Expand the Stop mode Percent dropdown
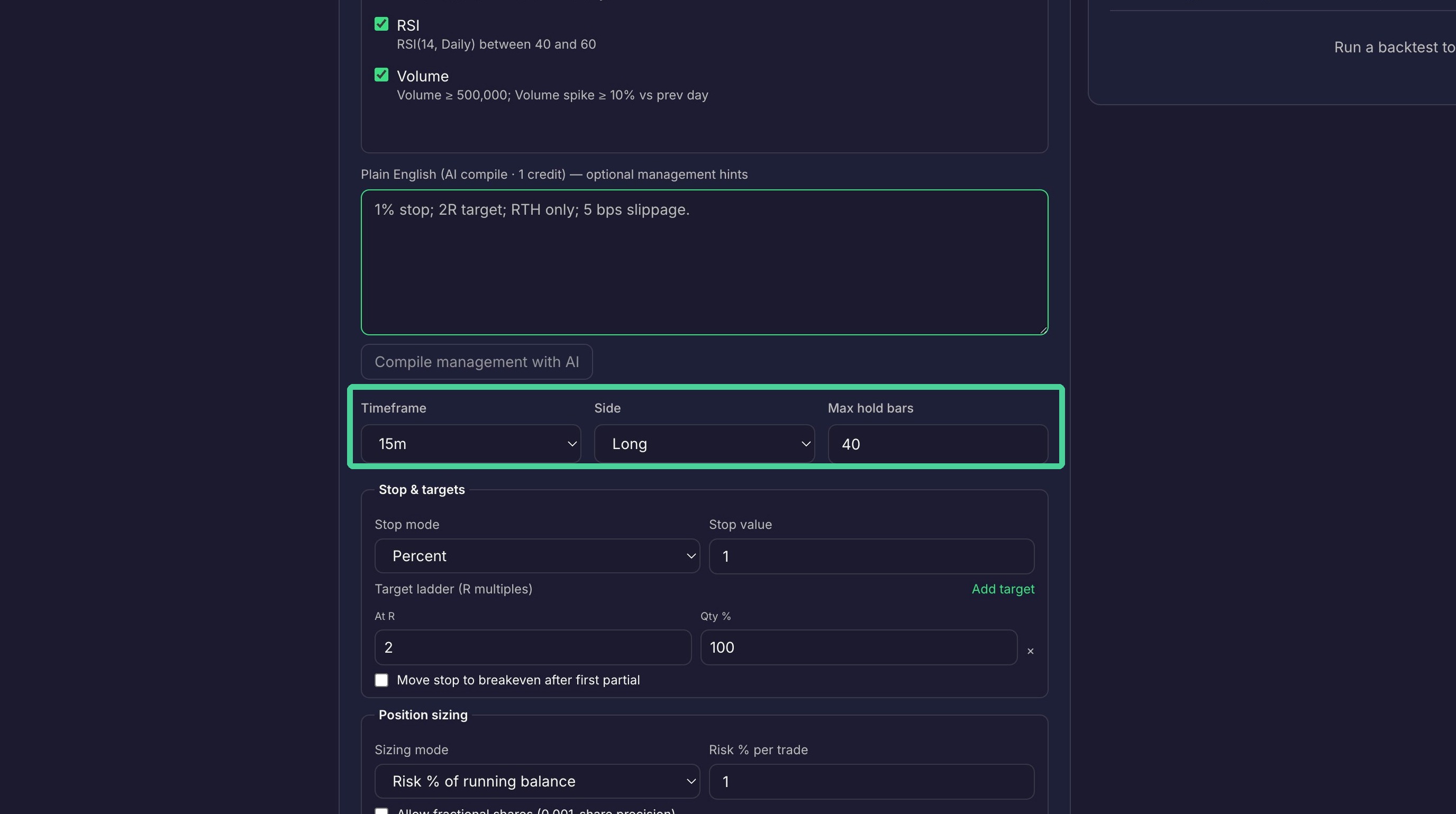1456x814 pixels. (537, 556)
